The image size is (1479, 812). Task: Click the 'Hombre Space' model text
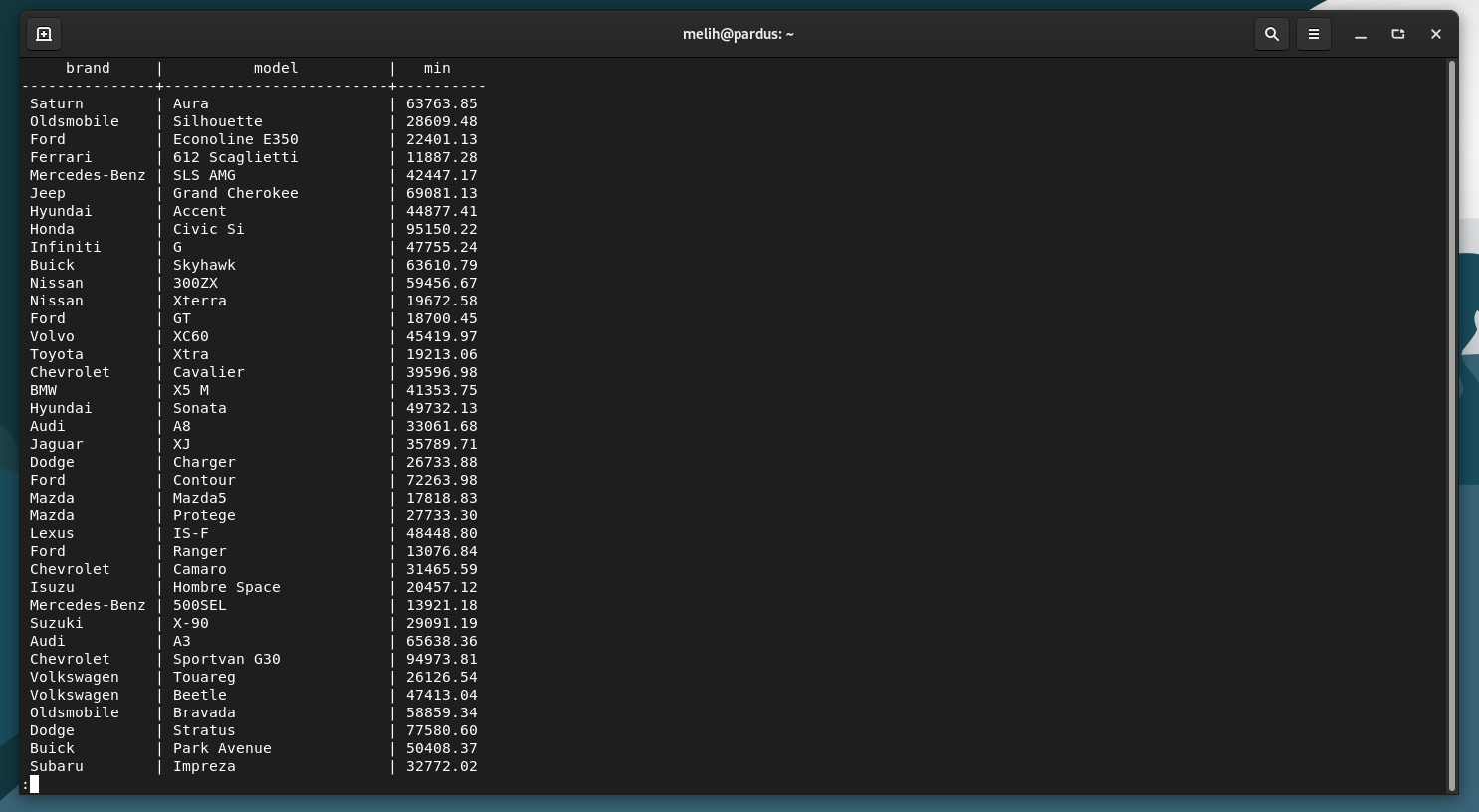point(226,587)
